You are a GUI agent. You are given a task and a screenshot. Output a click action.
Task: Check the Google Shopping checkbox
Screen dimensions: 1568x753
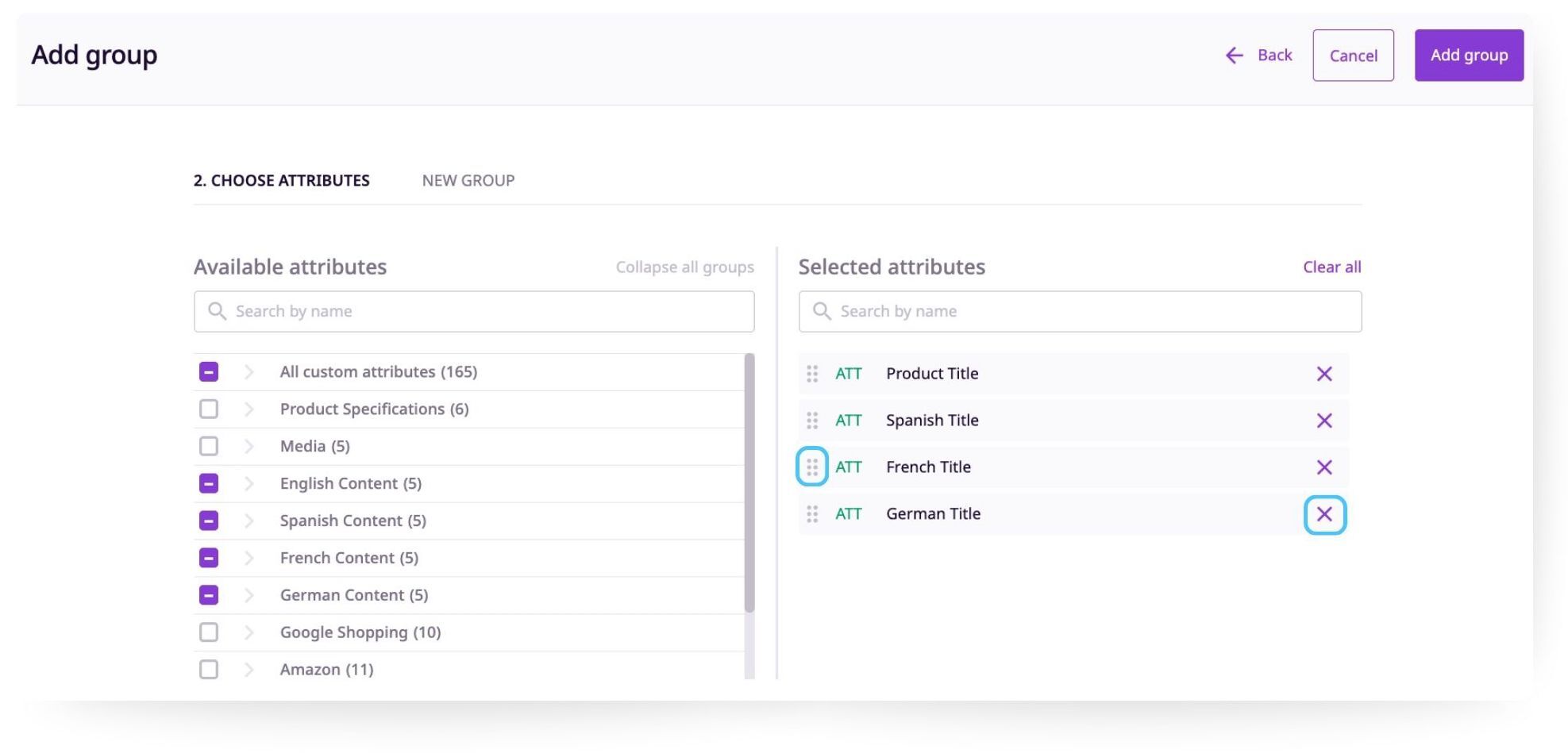(209, 632)
